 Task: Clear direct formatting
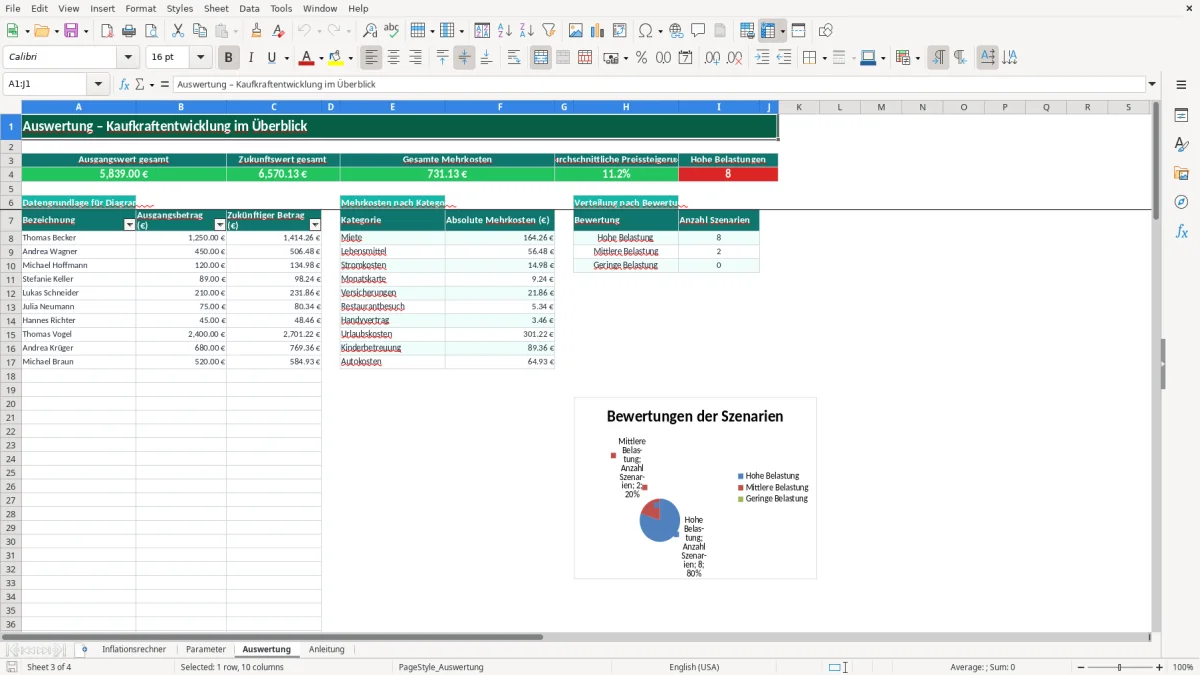tap(278, 31)
